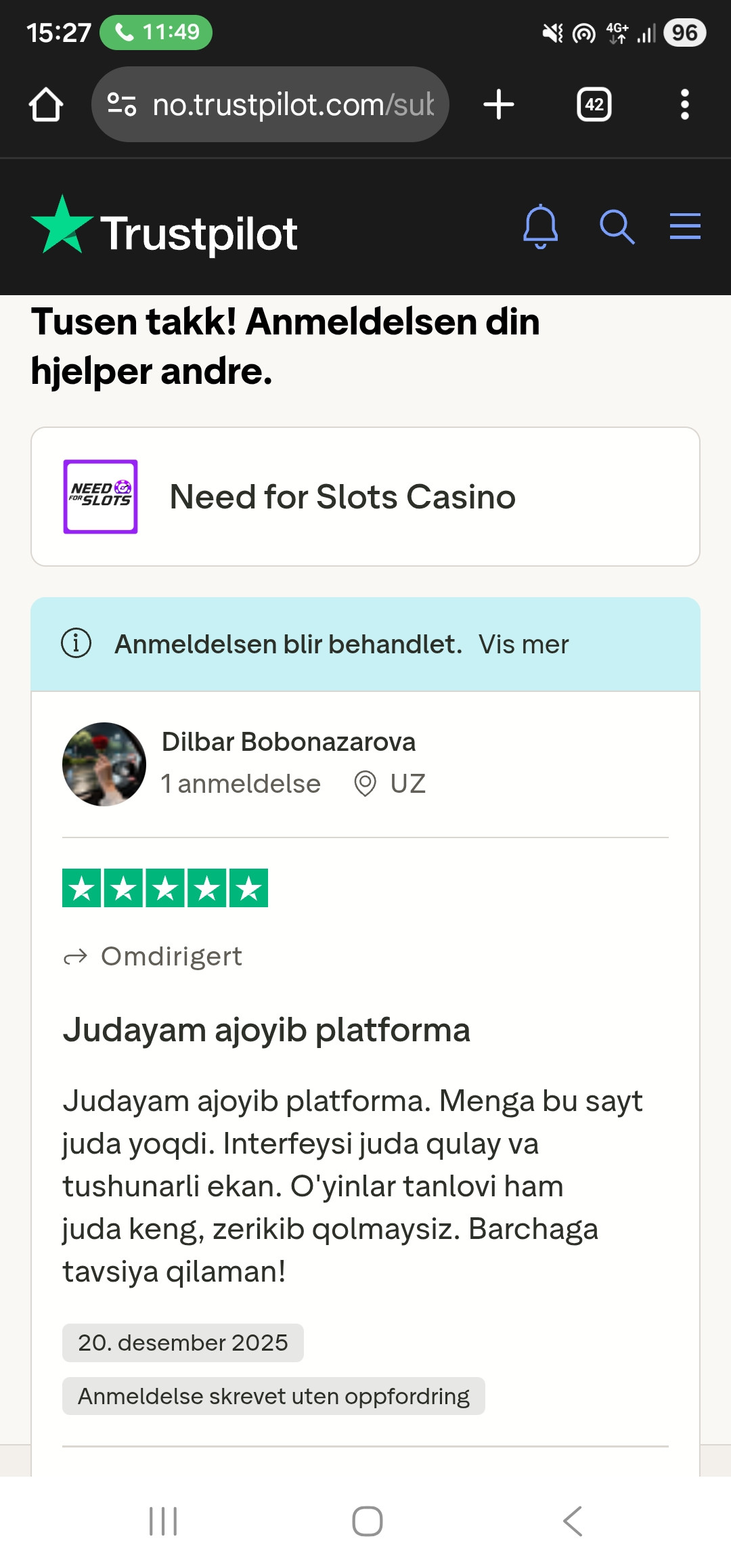Open the site settings icon in address bar
Screen dimensions: 731x1568
123,104
